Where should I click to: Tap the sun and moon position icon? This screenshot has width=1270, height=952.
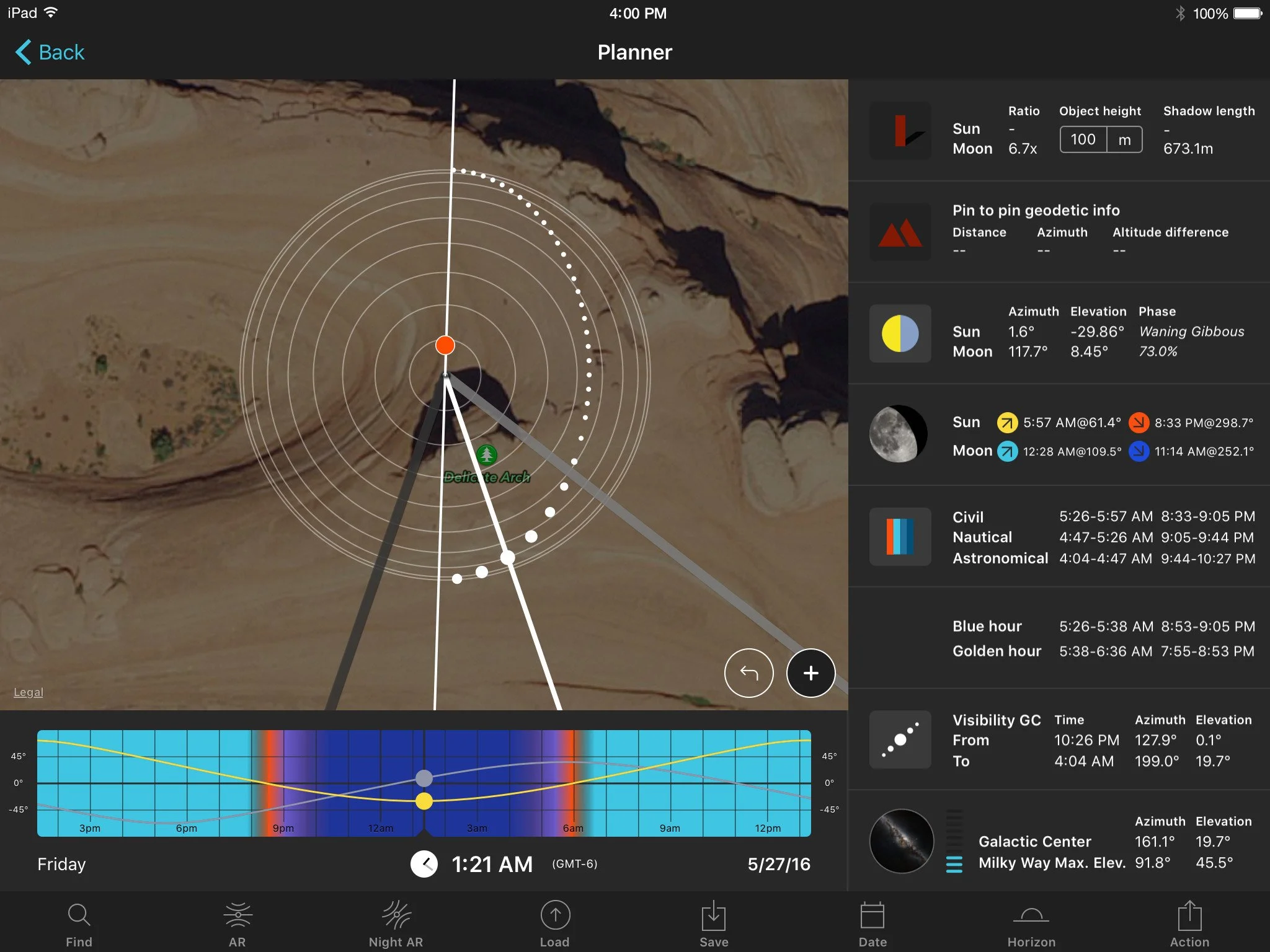tap(900, 333)
